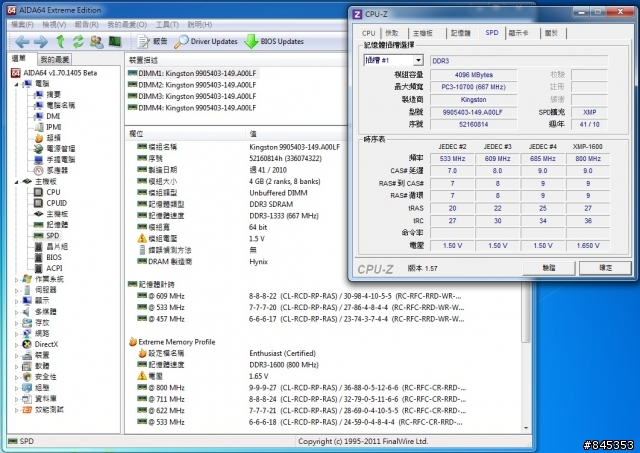Open the users icon in AIDA64 toolbar
The width and height of the screenshot is (640, 453).
click(x=97, y=42)
